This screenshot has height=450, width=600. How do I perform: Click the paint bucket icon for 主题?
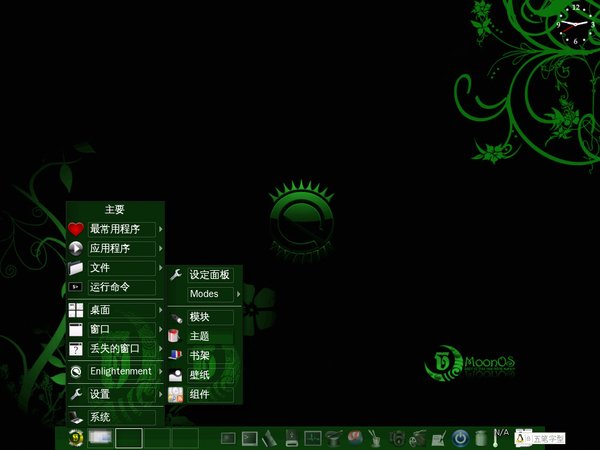(x=176, y=336)
